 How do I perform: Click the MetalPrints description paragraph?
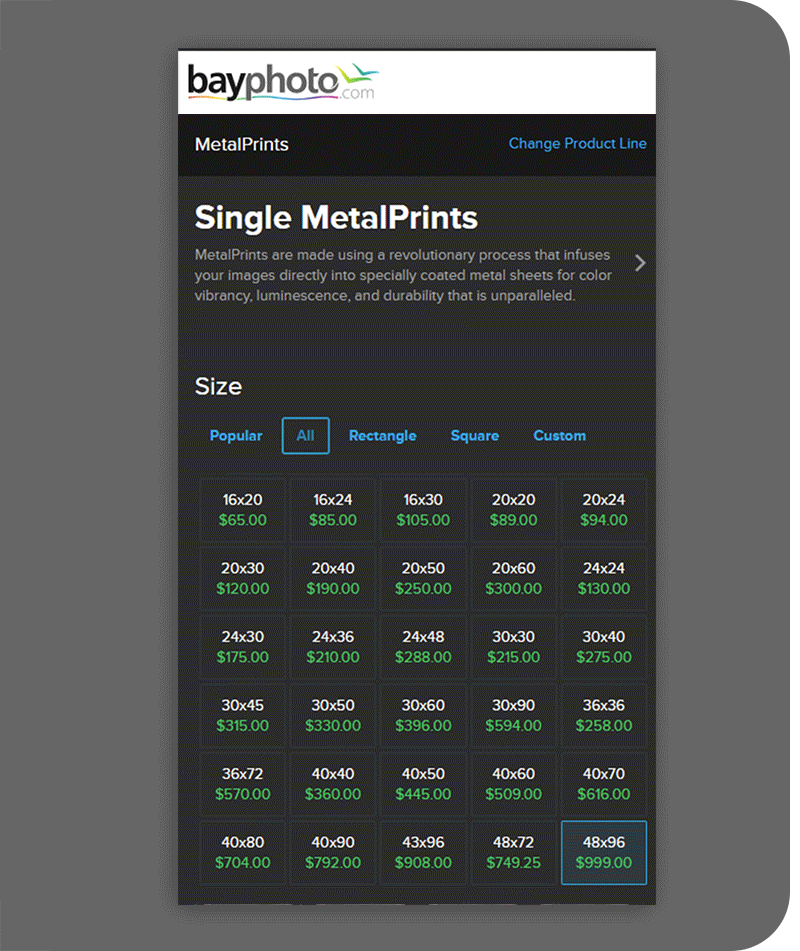pos(403,275)
